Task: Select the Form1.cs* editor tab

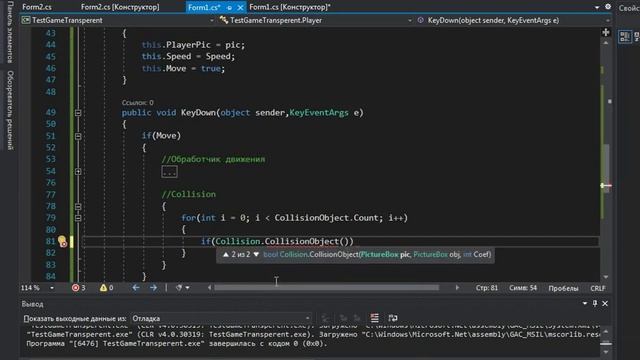Action: point(204,7)
